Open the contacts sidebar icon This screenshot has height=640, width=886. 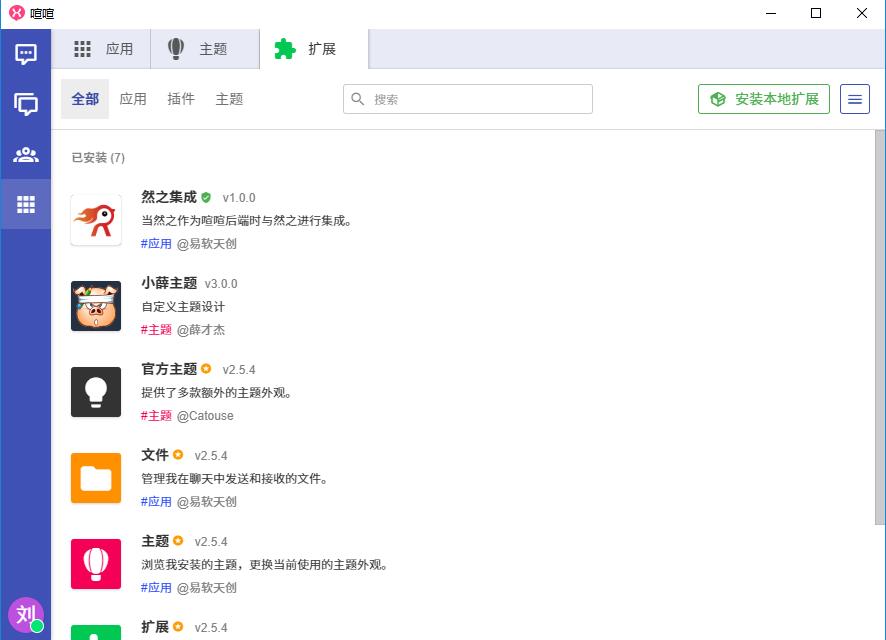click(x=26, y=155)
